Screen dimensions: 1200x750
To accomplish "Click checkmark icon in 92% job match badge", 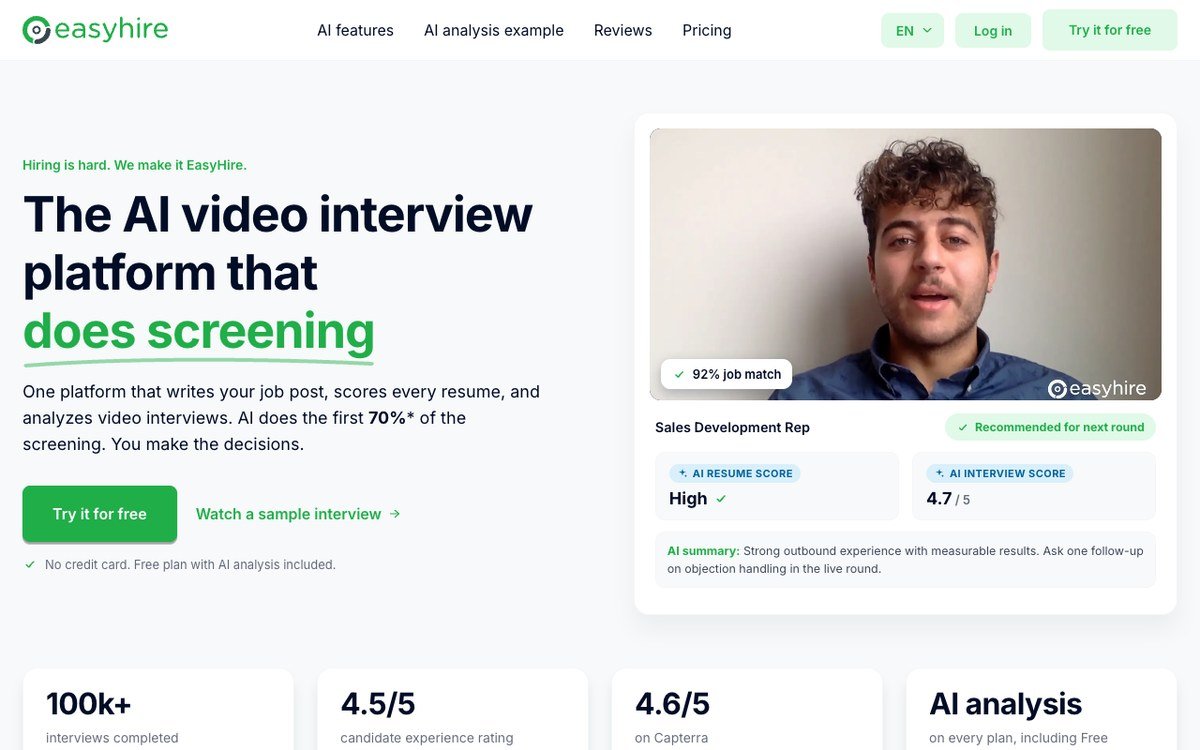I will [x=678, y=374].
